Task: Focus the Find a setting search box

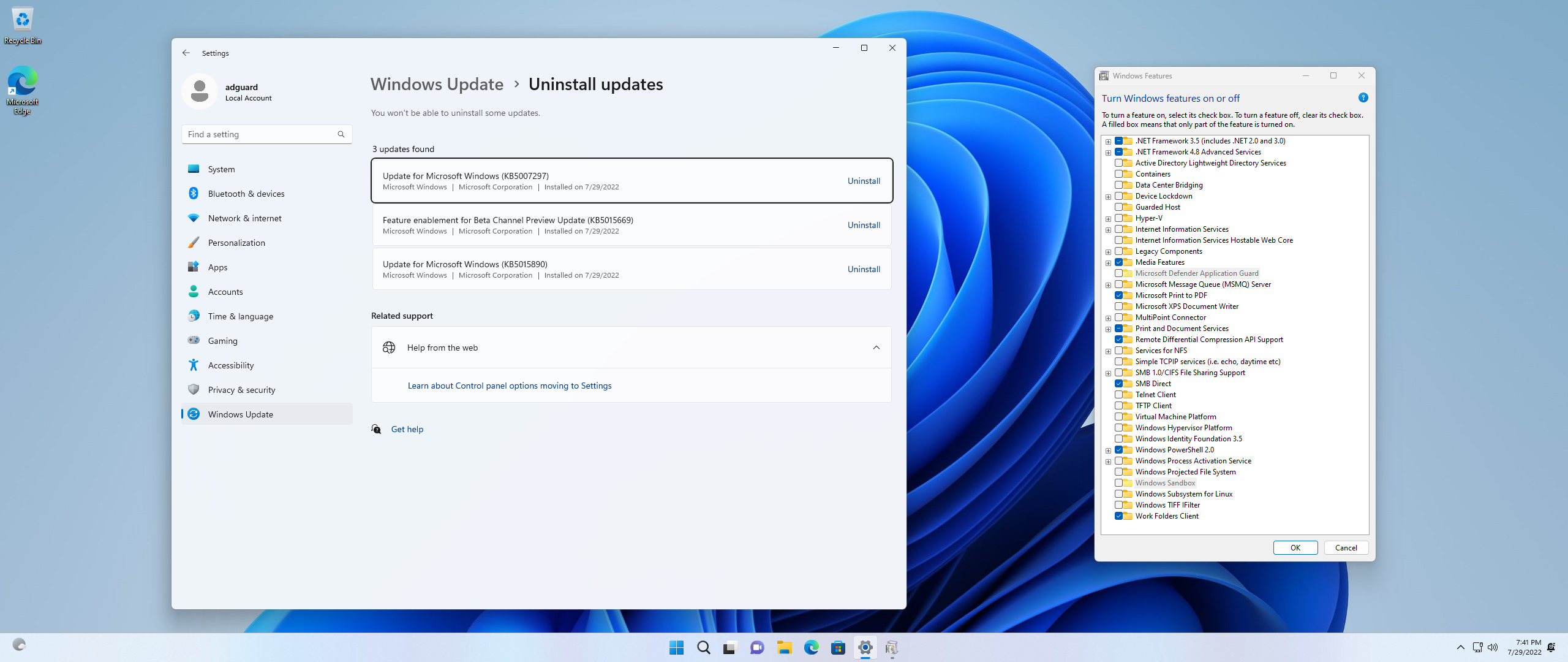Action: [267, 134]
